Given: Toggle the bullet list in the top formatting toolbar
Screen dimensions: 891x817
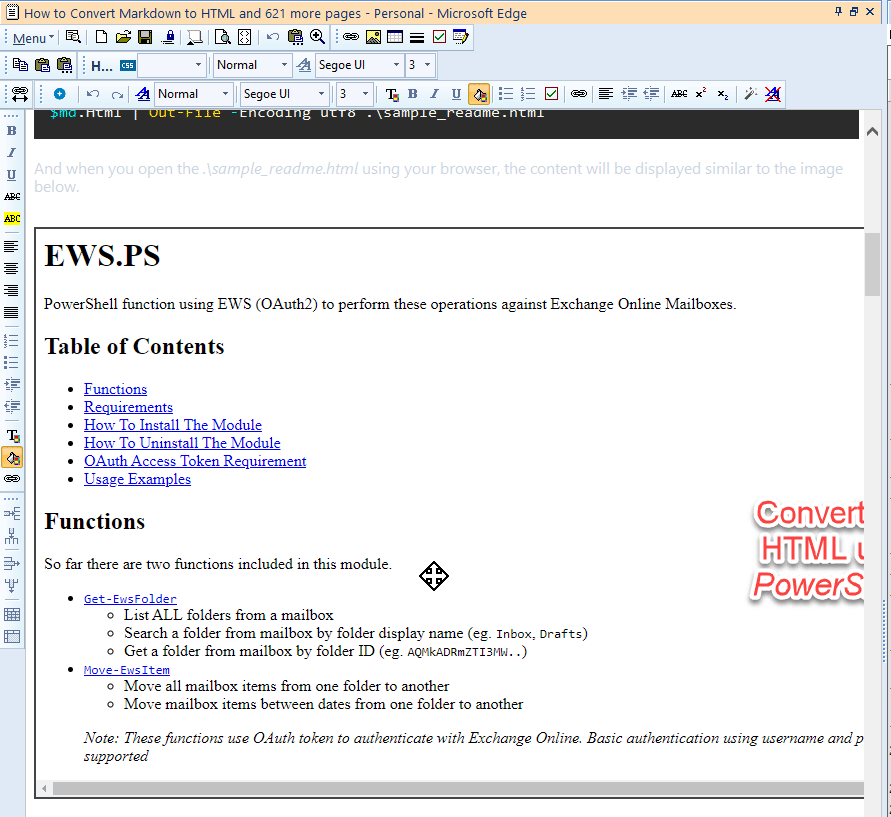Looking at the screenshot, I should click(506, 94).
